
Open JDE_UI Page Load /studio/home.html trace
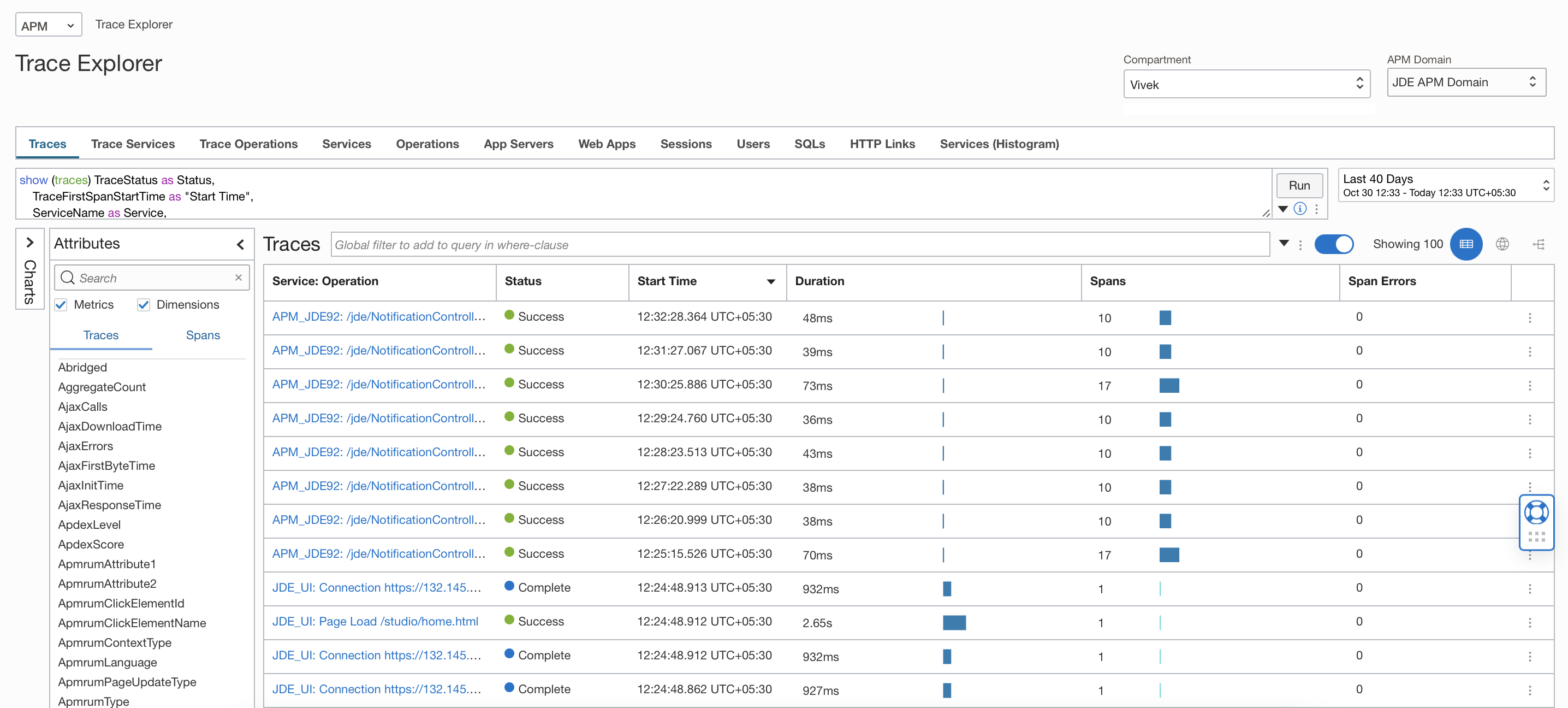(x=375, y=622)
